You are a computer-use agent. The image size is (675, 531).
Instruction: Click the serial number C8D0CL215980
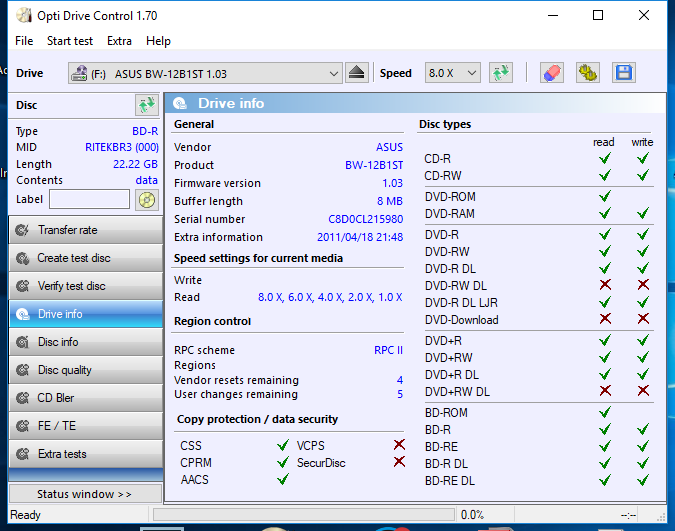(365, 219)
